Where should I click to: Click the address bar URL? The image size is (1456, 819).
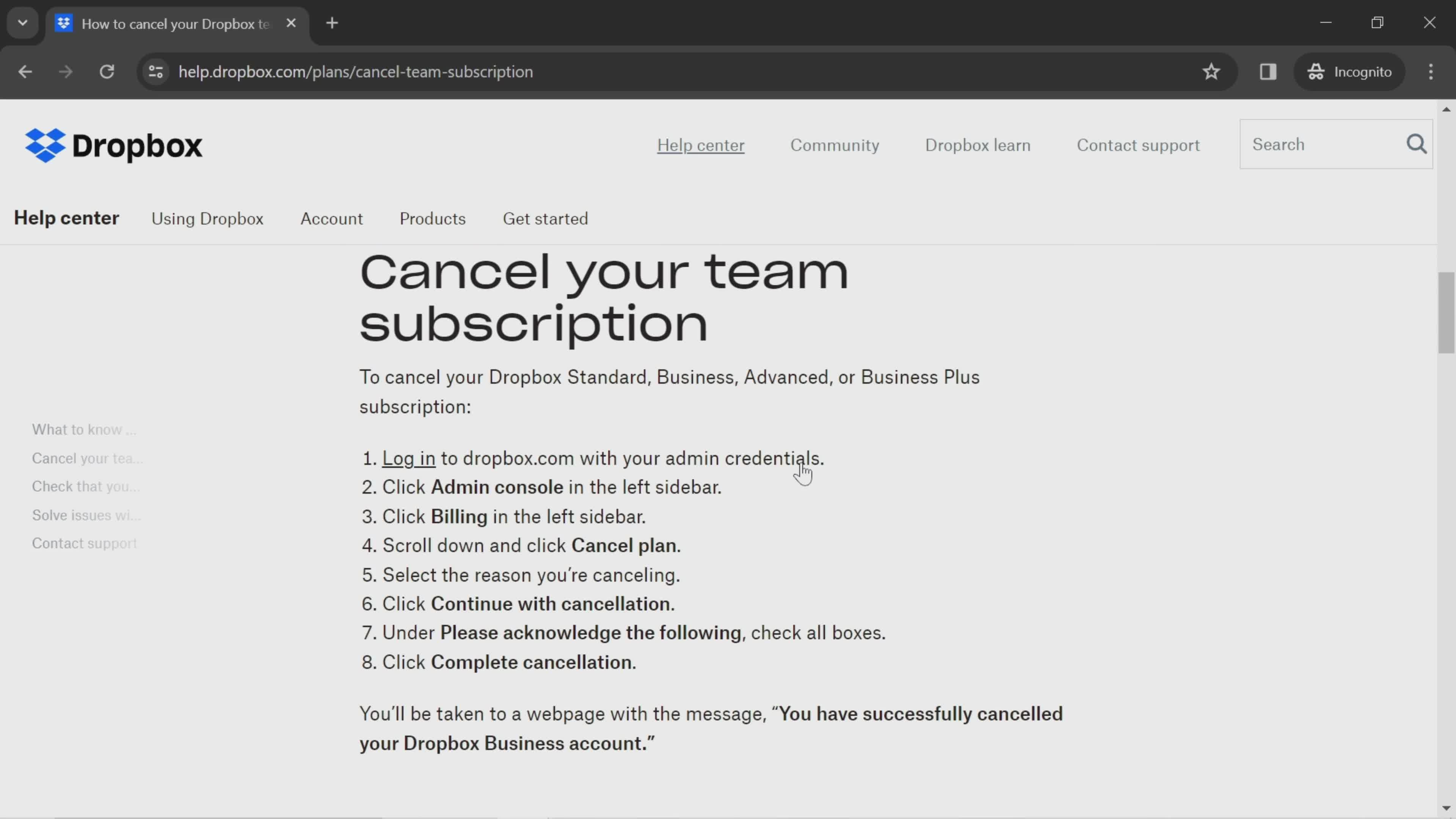pyautogui.click(x=356, y=72)
